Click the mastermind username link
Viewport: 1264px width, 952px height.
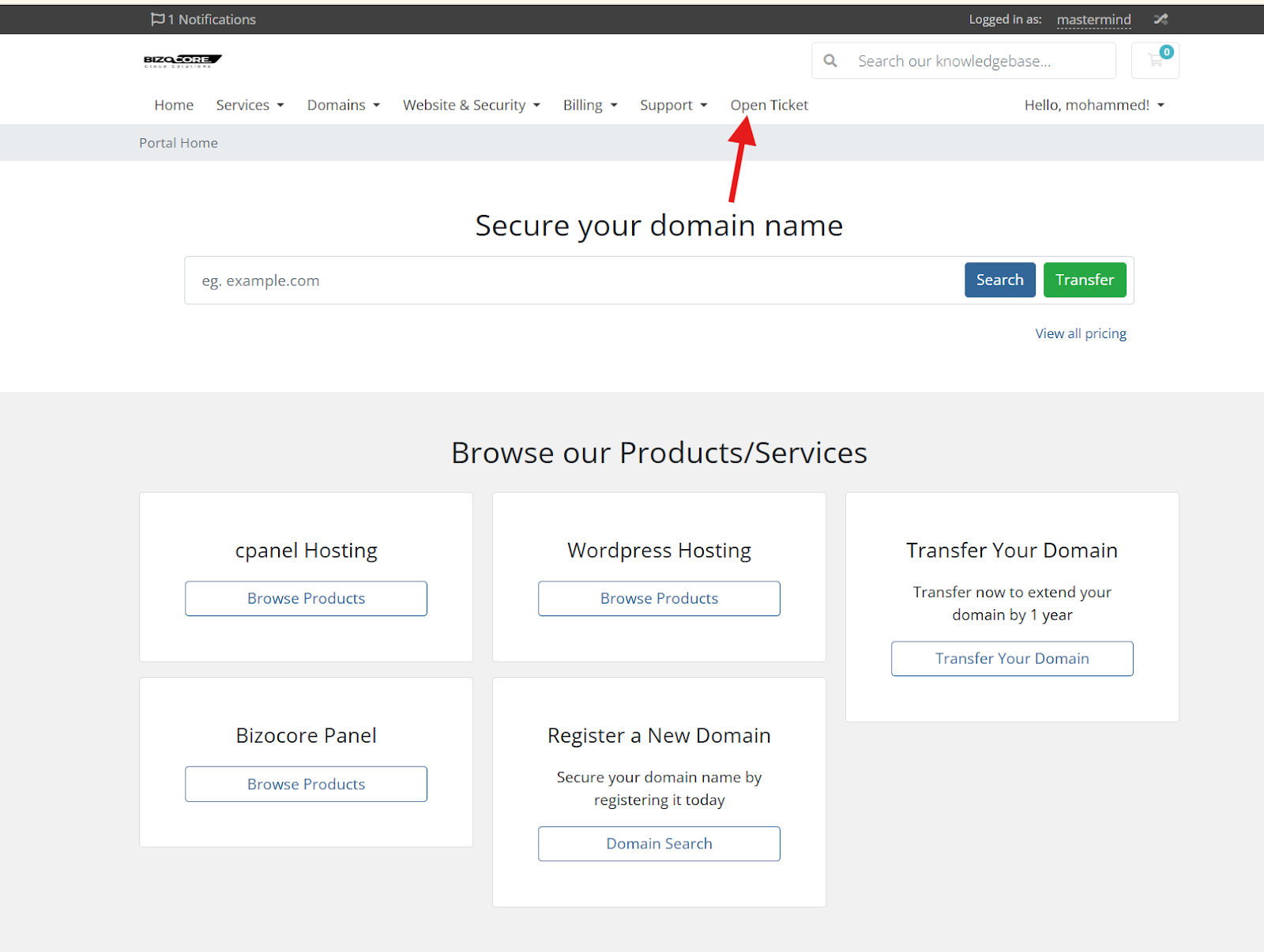click(x=1093, y=20)
